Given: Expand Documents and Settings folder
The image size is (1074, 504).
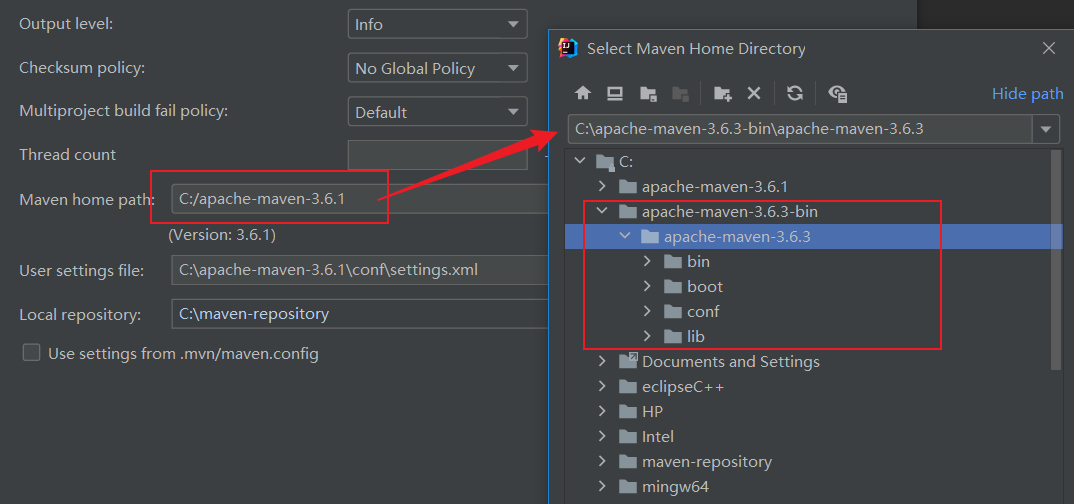Looking at the screenshot, I should coord(602,362).
